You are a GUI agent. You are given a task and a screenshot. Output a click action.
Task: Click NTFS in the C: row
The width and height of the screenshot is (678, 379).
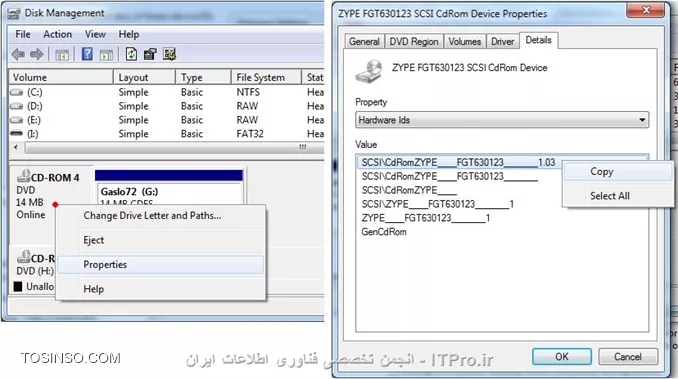pos(248,92)
